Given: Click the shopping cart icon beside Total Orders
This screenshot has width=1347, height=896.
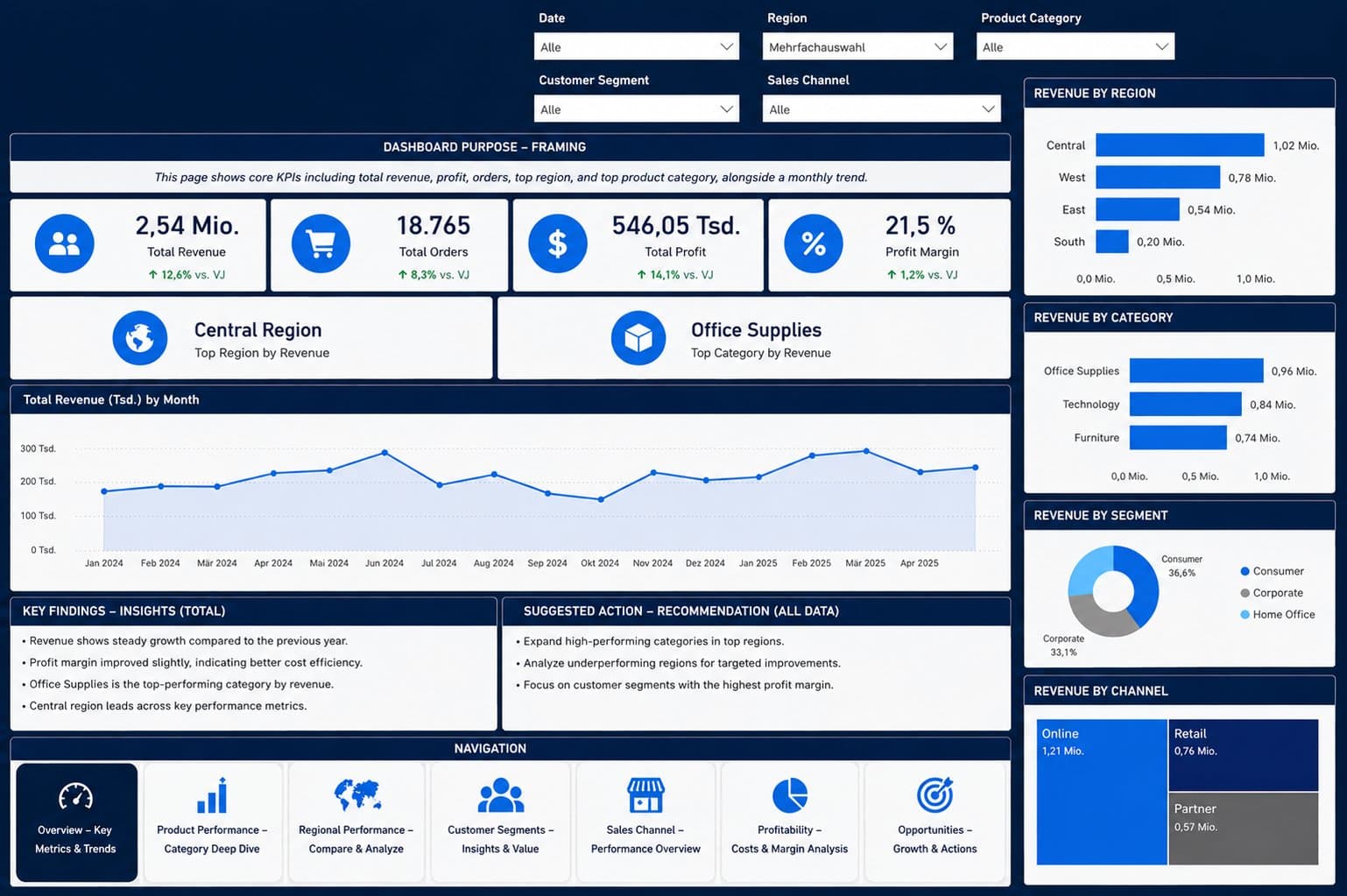Looking at the screenshot, I should (321, 243).
